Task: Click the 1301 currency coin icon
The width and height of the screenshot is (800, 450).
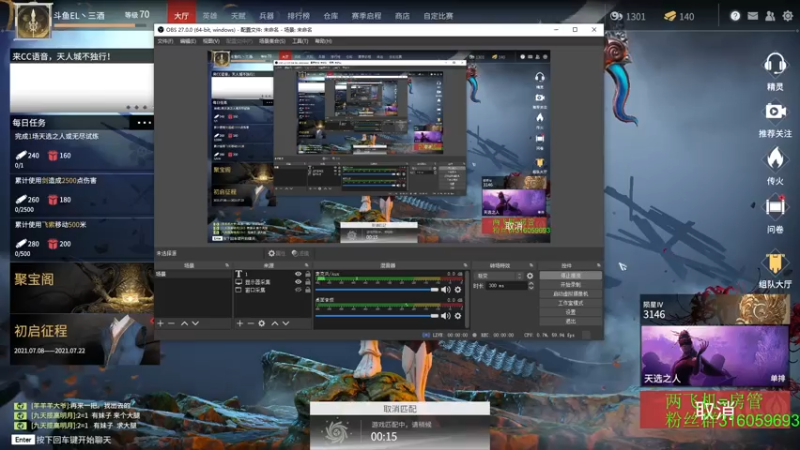Action: (616, 16)
